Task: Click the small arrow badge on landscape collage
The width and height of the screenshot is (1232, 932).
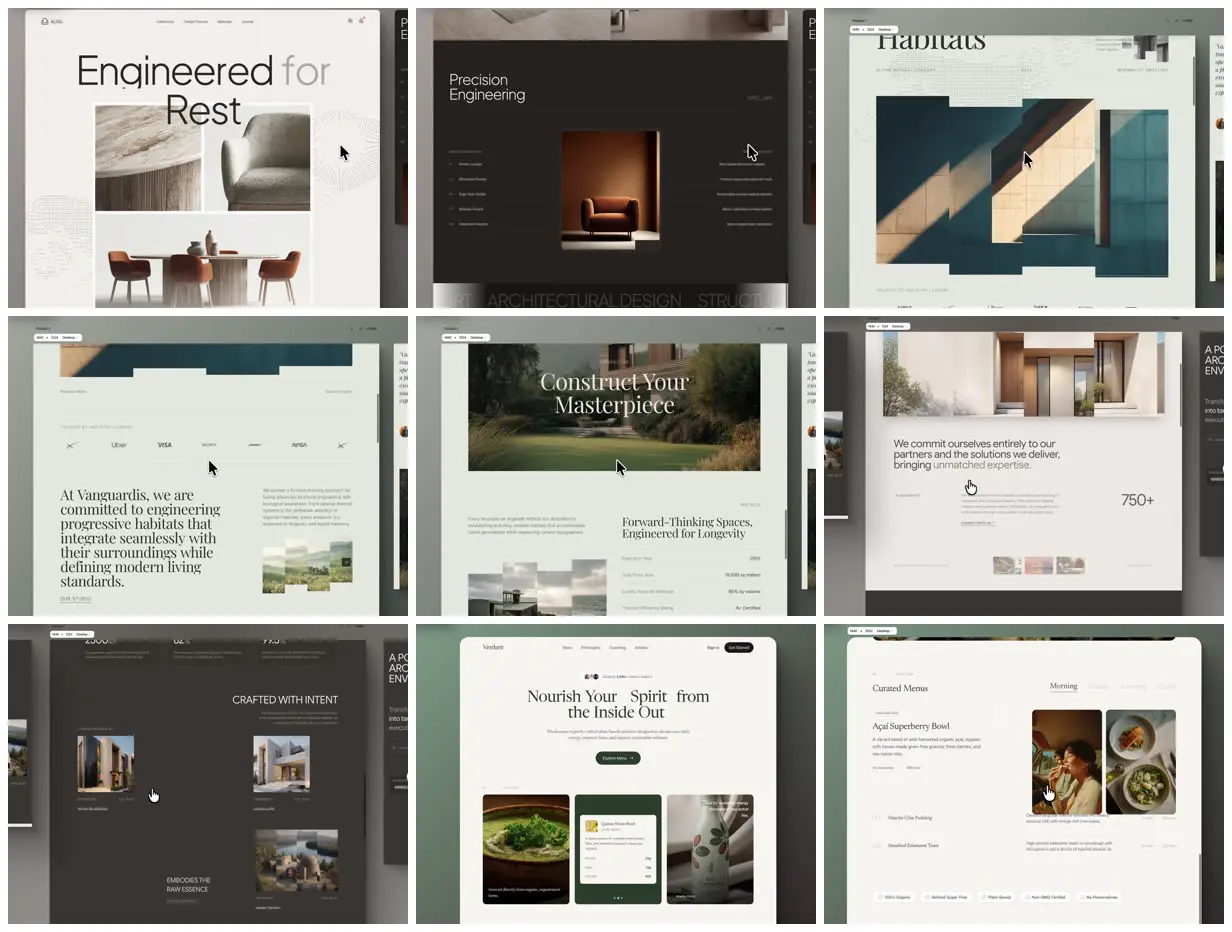Action: point(346,562)
